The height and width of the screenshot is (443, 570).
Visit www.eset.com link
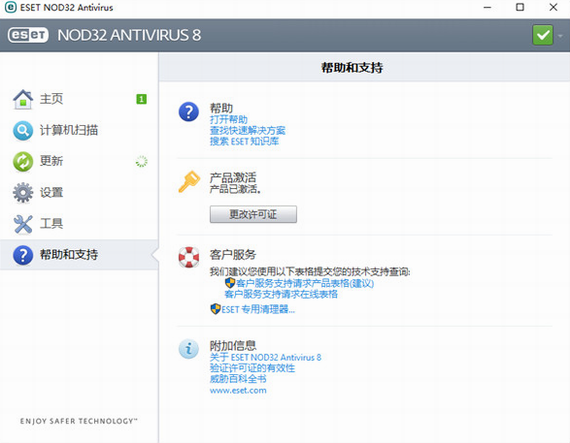(x=238, y=390)
